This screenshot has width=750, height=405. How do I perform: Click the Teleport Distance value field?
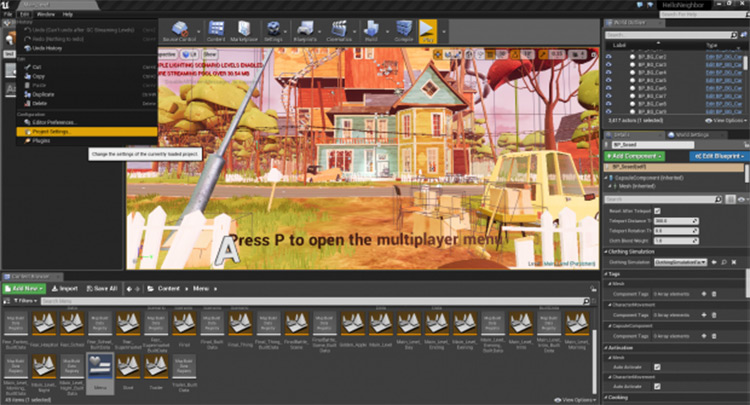676,221
